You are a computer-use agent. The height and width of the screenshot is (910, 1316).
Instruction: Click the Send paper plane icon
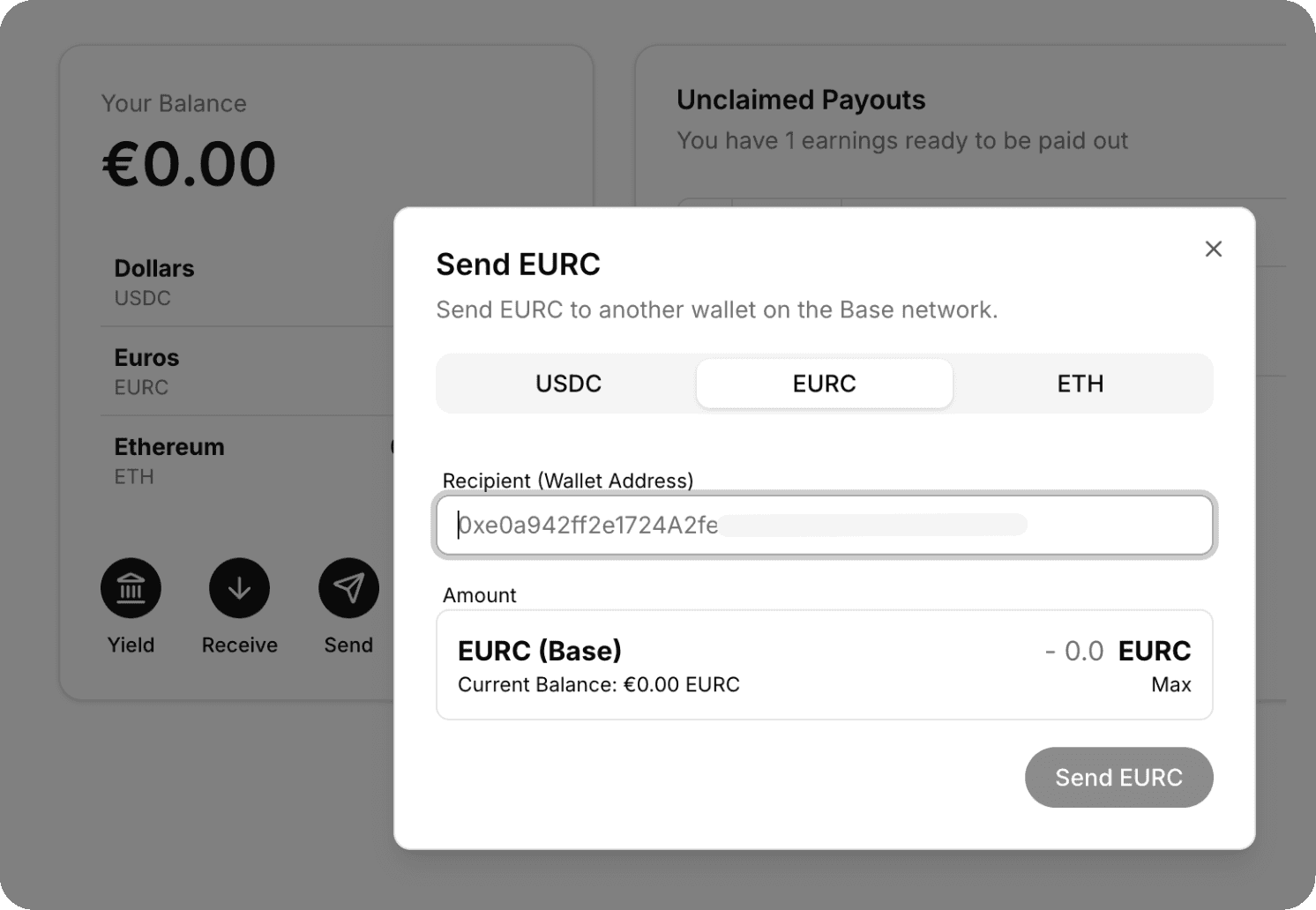(x=348, y=588)
